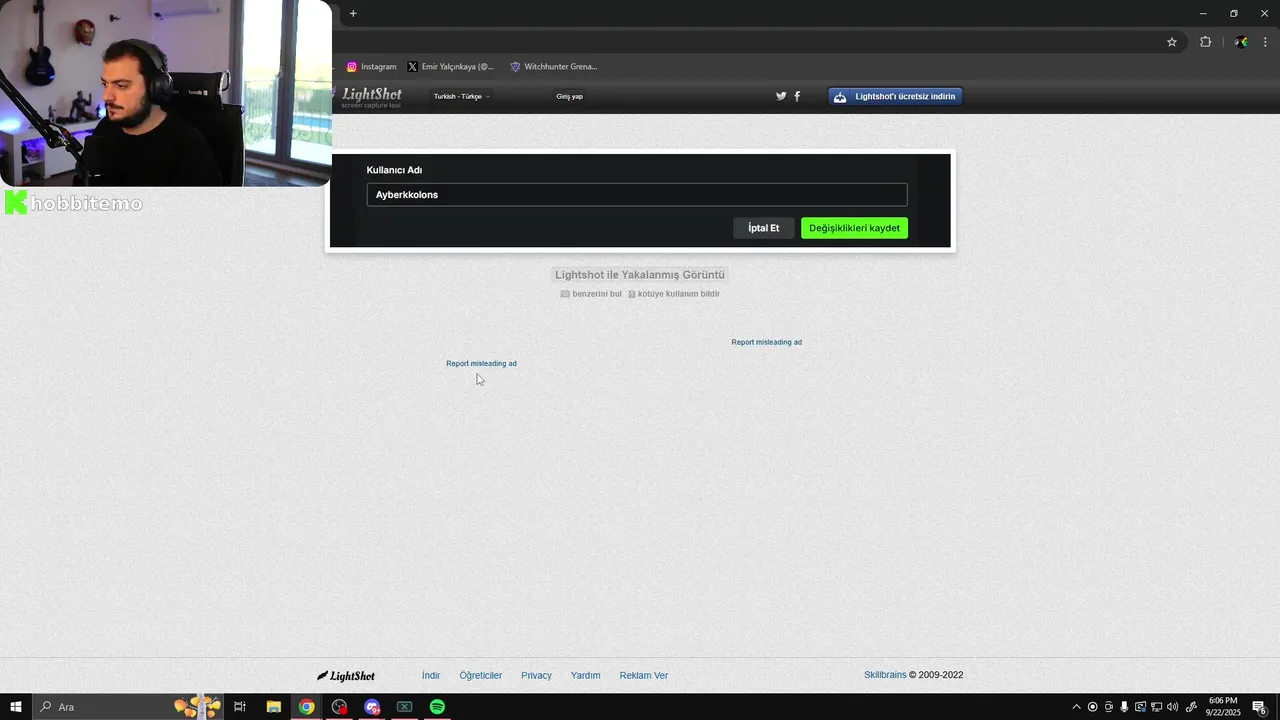This screenshot has height=720, width=1280.
Task: Click the benzerini bul link
Action: tap(591, 294)
